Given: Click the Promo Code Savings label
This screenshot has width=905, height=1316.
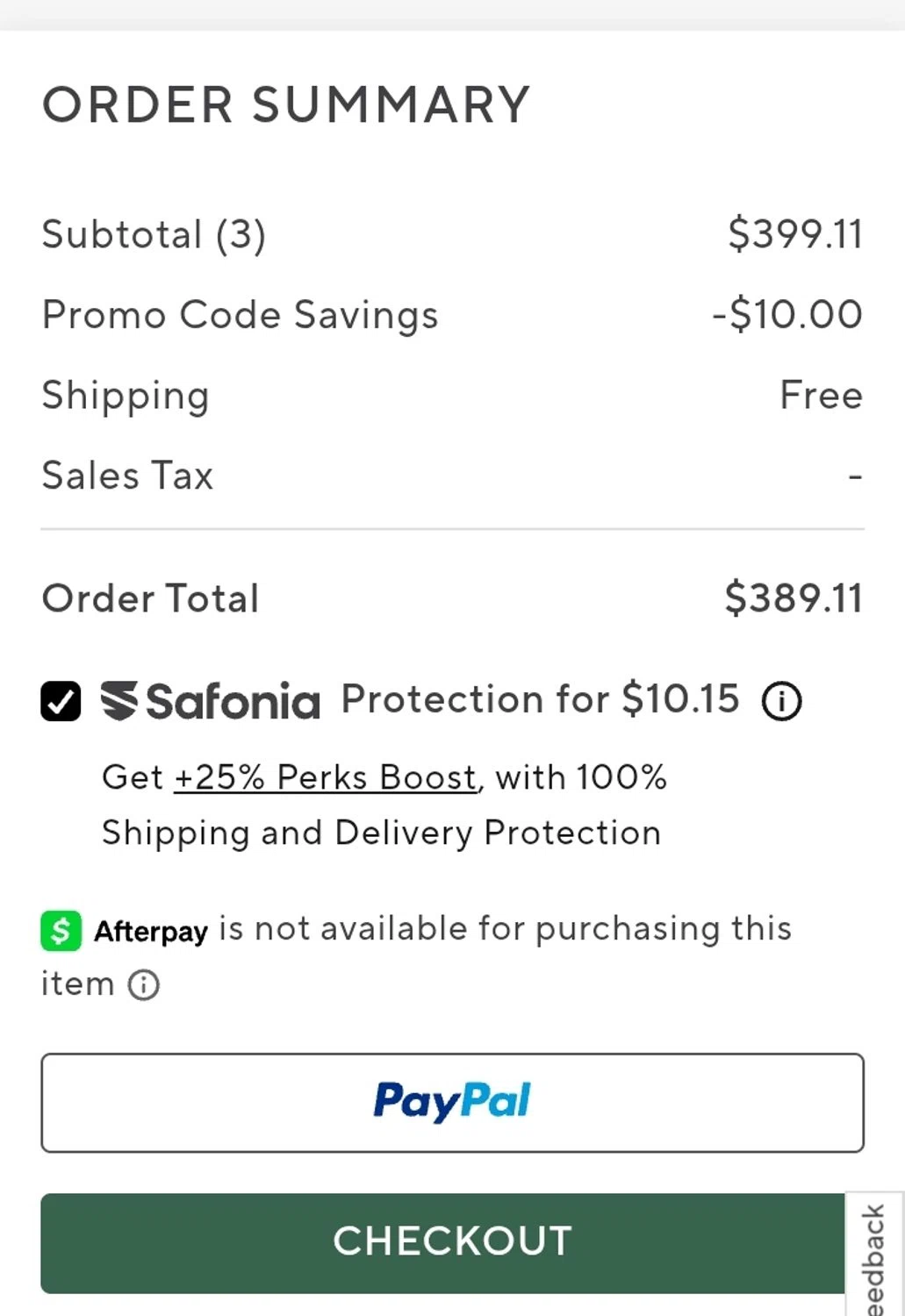Looking at the screenshot, I should click(x=240, y=315).
